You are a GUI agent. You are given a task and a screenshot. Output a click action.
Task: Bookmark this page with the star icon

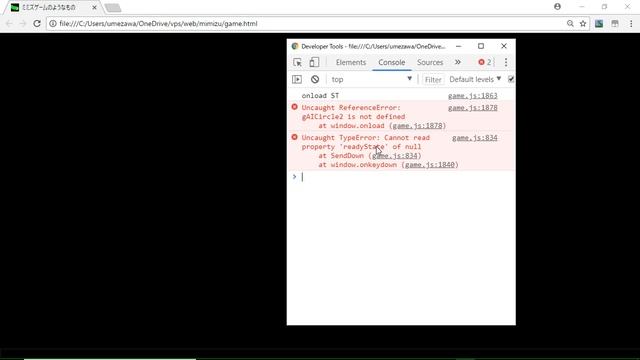point(583,24)
